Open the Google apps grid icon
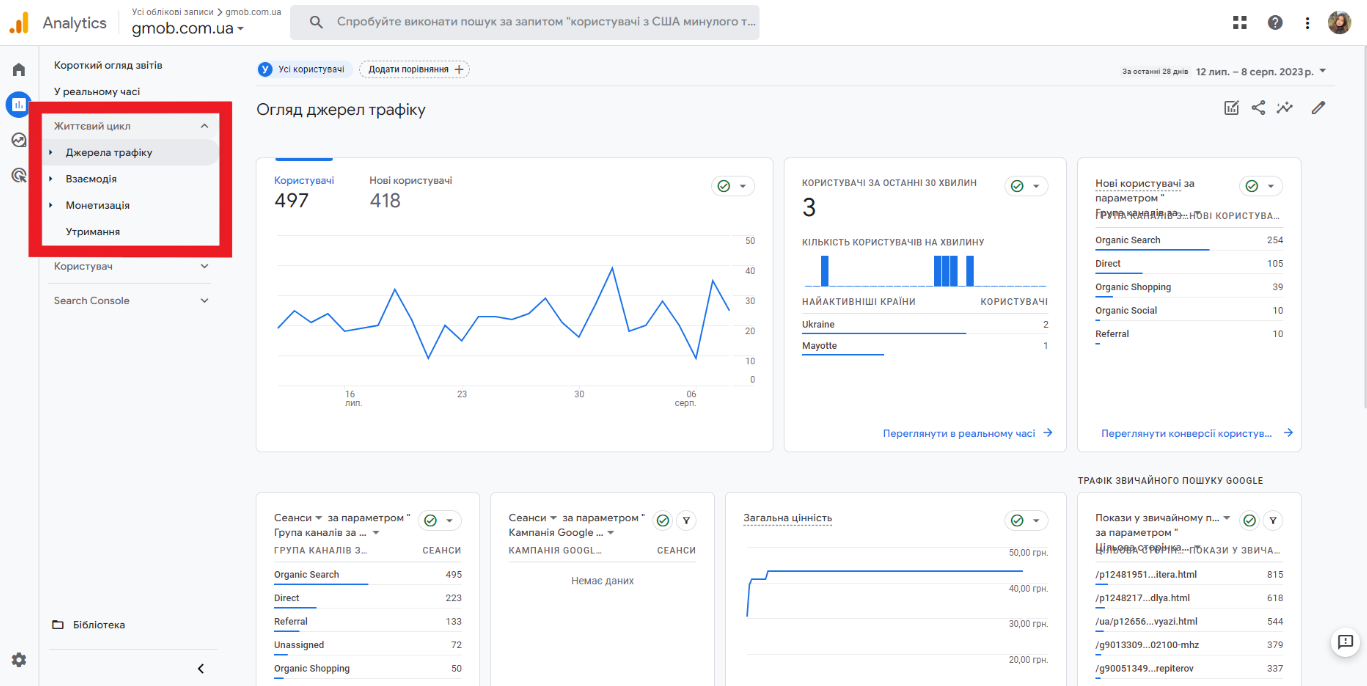Screen dimensions: 1367x686 click(x=1240, y=21)
